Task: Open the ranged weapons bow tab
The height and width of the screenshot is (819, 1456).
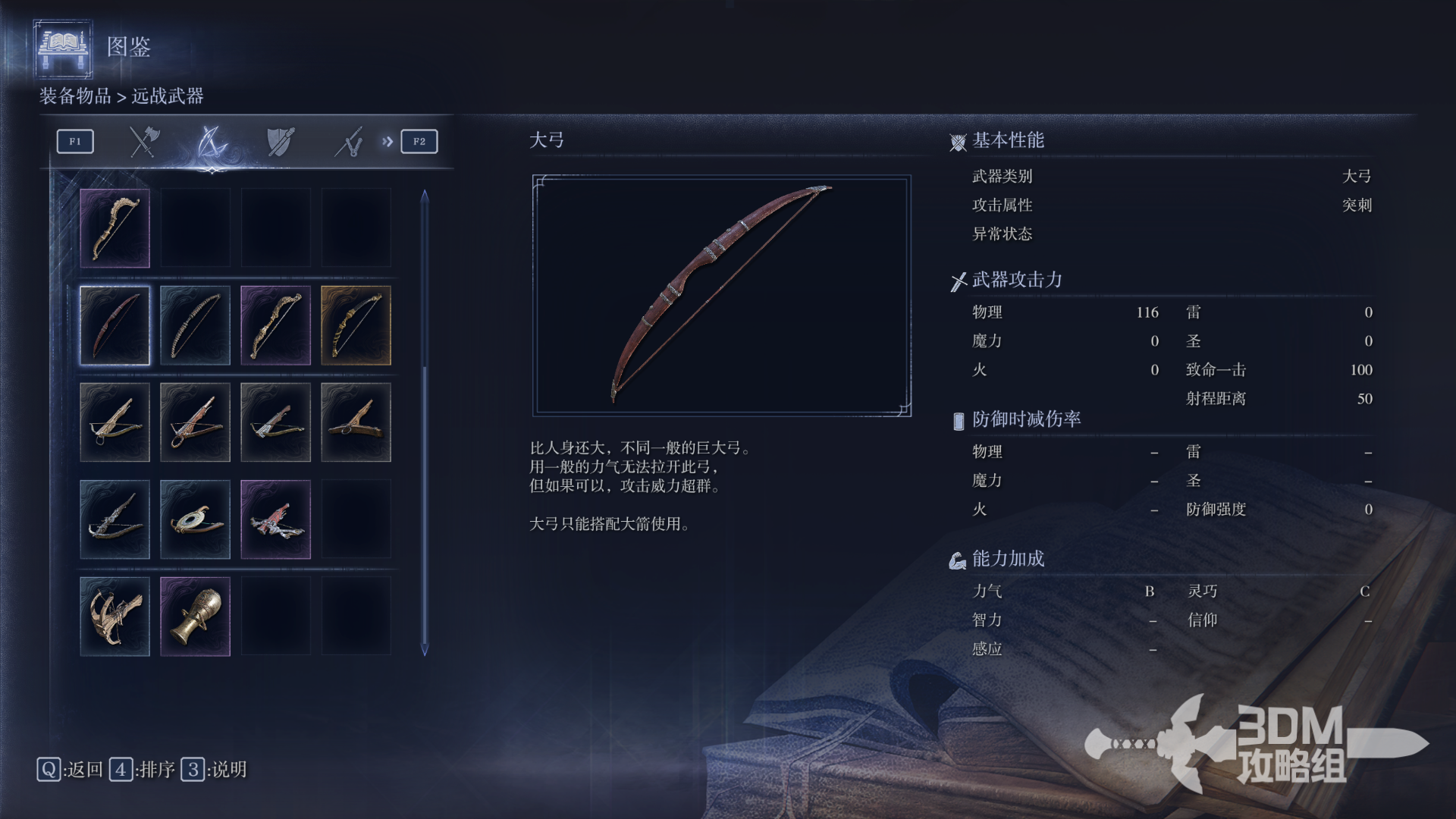Action: click(212, 142)
